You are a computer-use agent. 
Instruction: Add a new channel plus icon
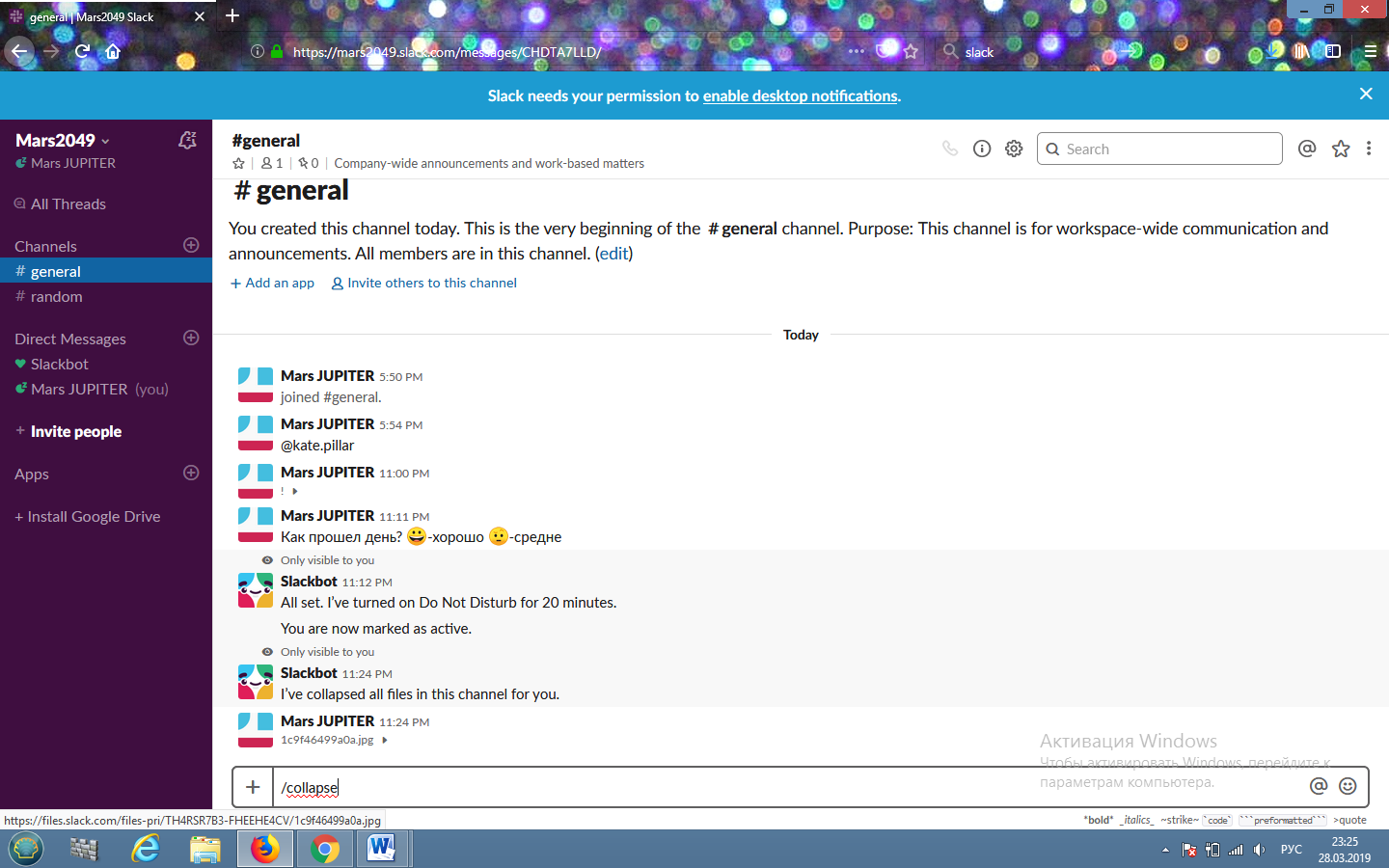[x=191, y=245]
